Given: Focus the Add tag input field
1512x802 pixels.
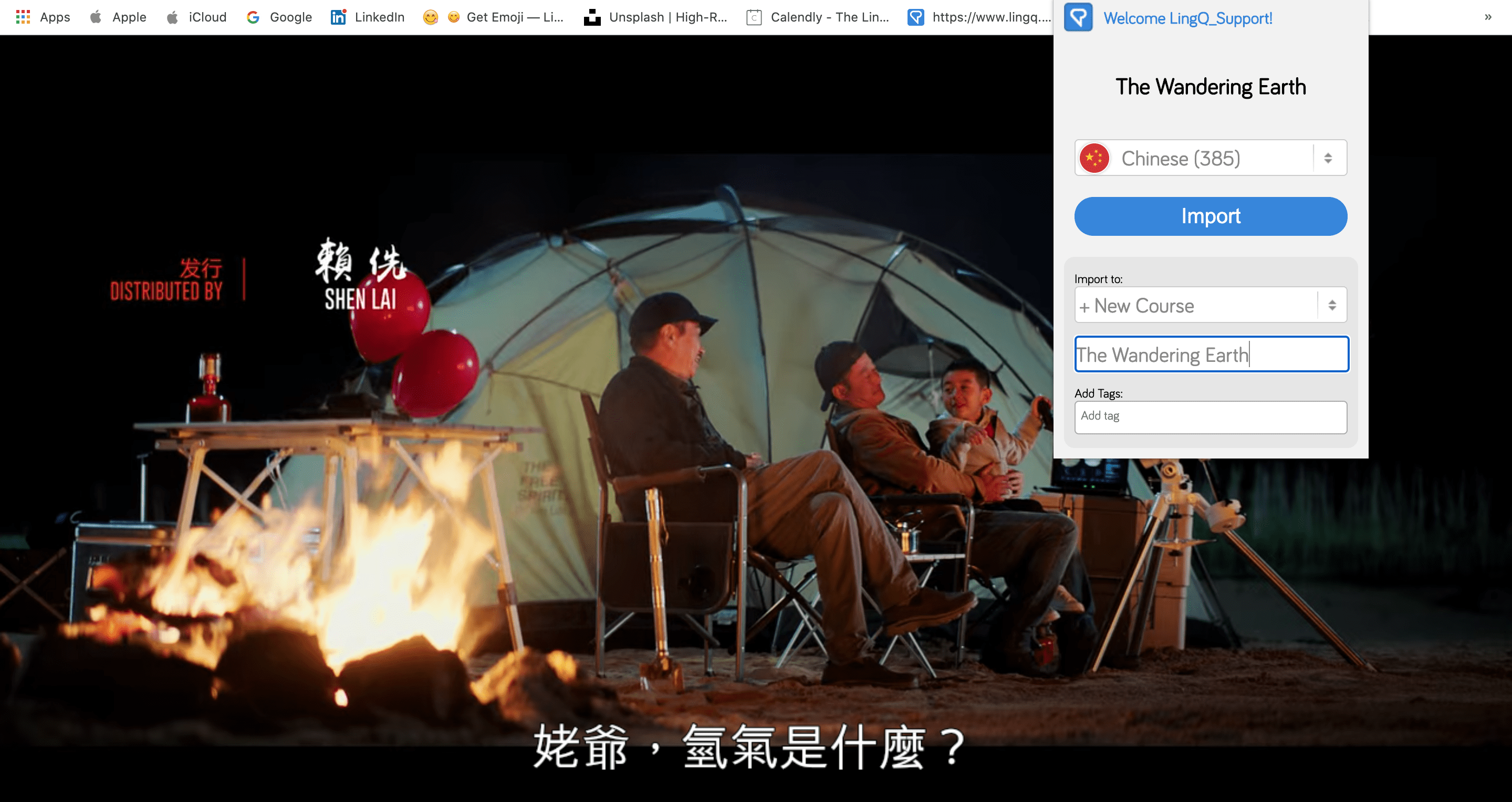Looking at the screenshot, I should pyautogui.click(x=1211, y=417).
